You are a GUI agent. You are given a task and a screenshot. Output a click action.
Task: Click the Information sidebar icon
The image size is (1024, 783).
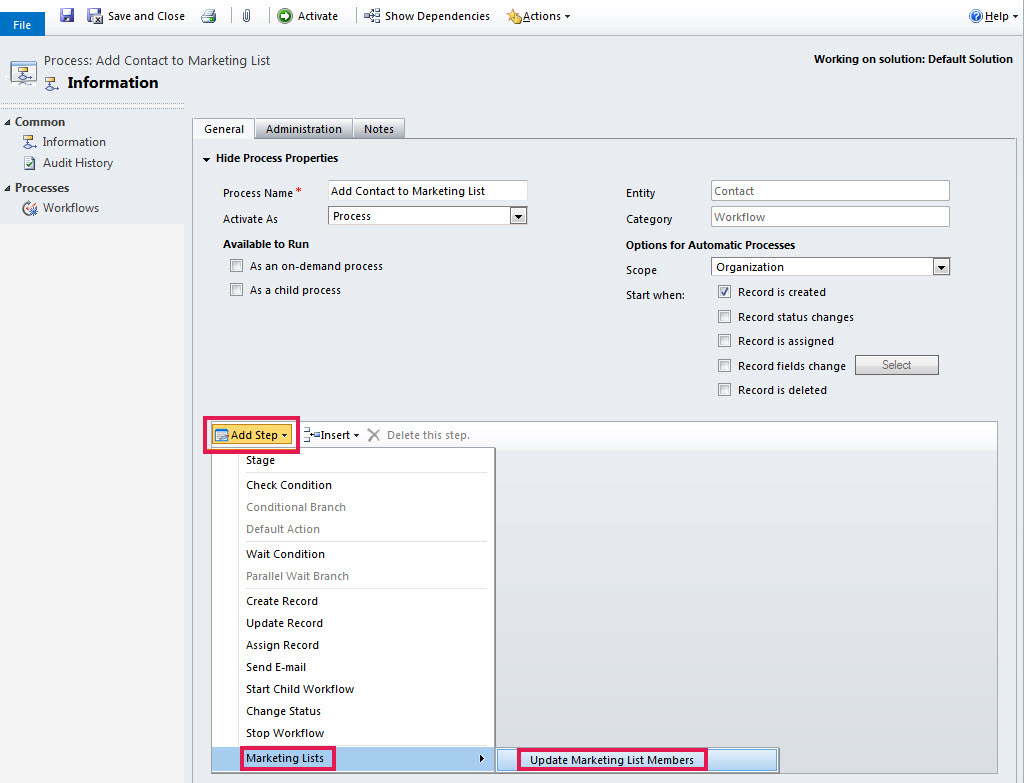29,142
